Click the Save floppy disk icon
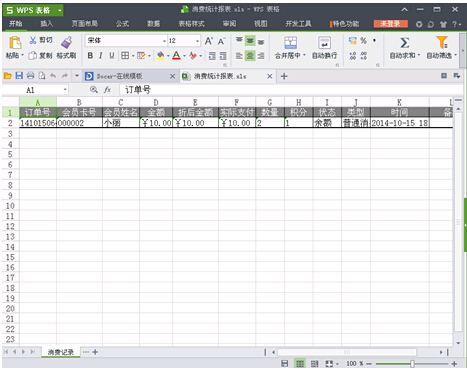Viewport: 467px width, 372px height. (19, 76)
